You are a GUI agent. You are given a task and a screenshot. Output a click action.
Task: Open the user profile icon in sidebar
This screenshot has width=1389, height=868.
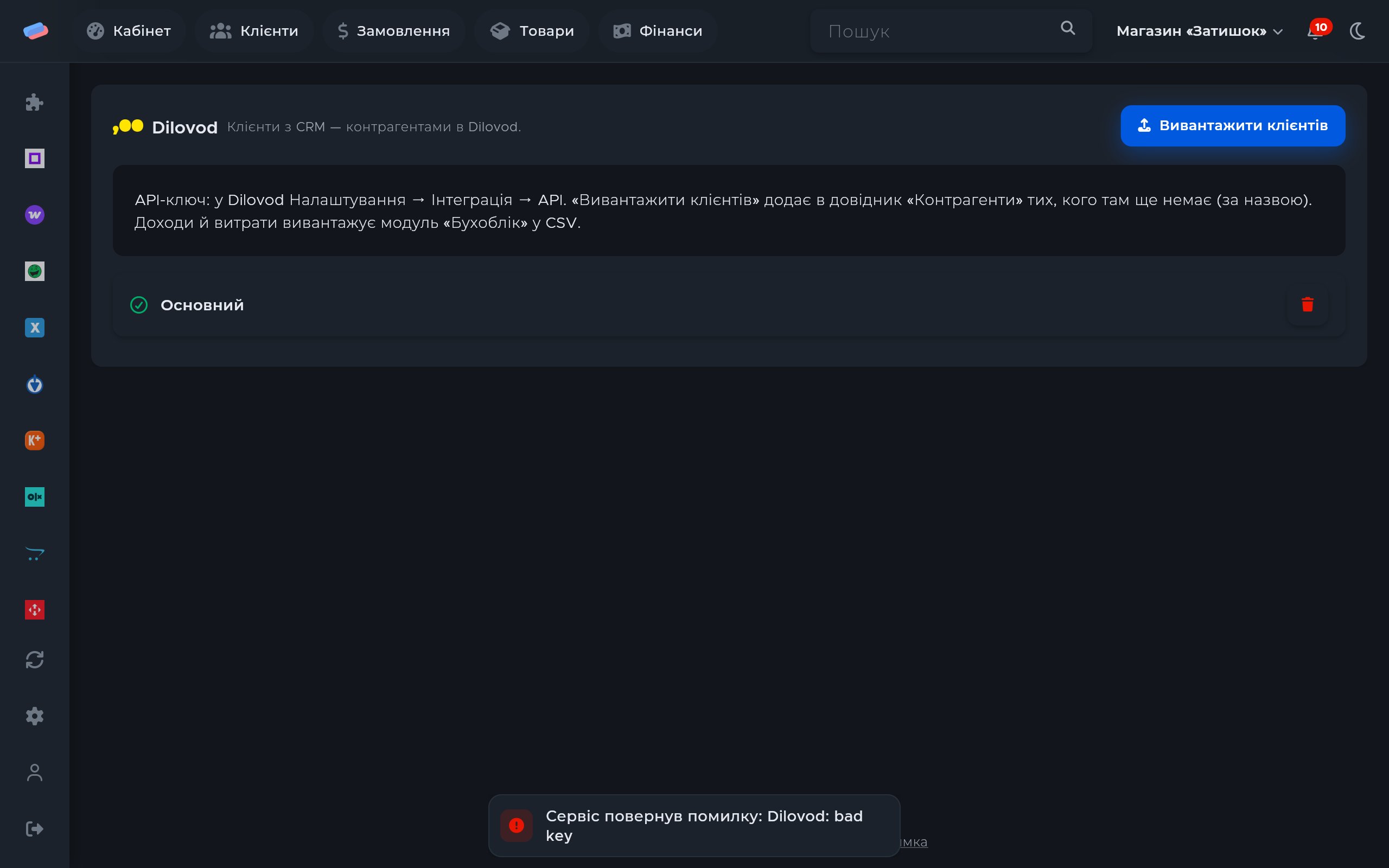click(34, 773)
